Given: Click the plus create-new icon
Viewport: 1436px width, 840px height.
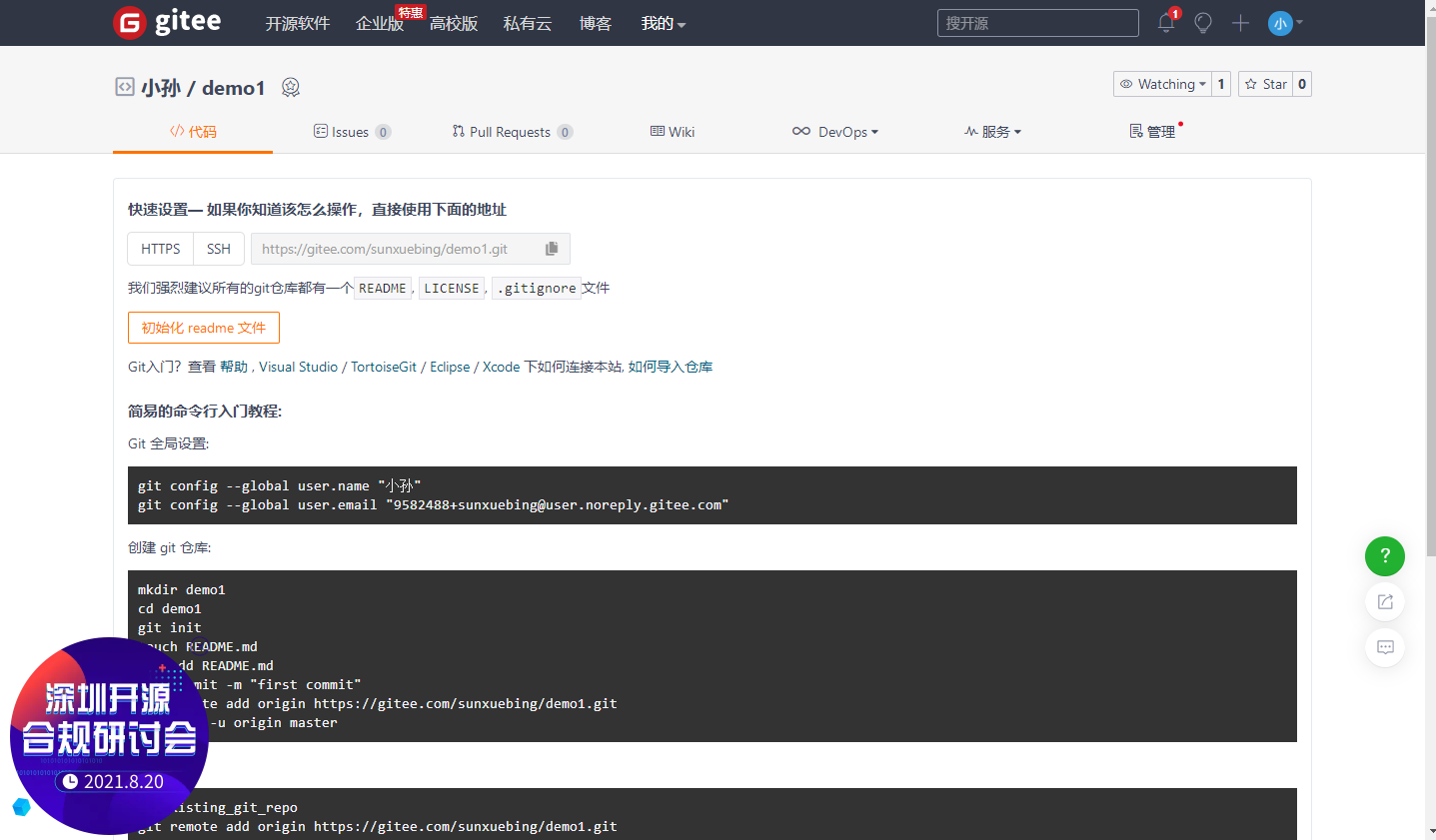Looking at the screenshot, I should (1240, 23).
